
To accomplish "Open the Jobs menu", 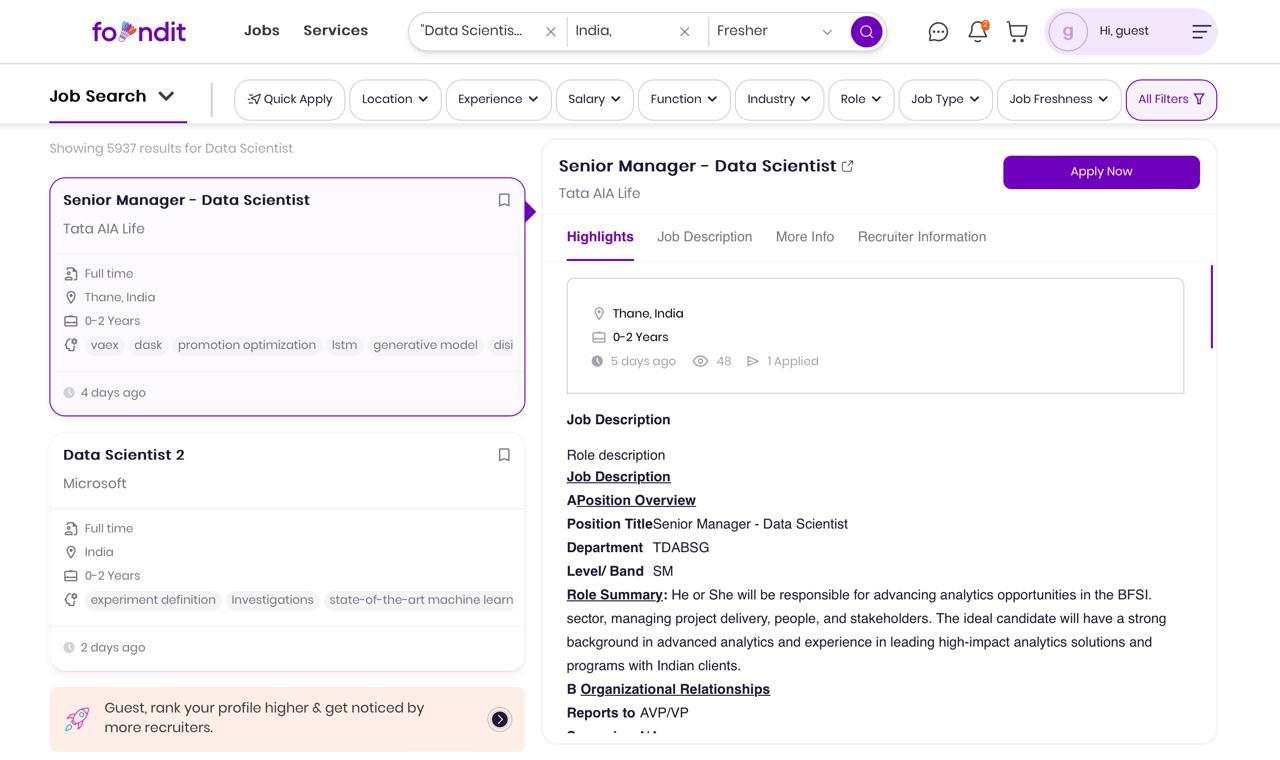I will tap(262, 31).
